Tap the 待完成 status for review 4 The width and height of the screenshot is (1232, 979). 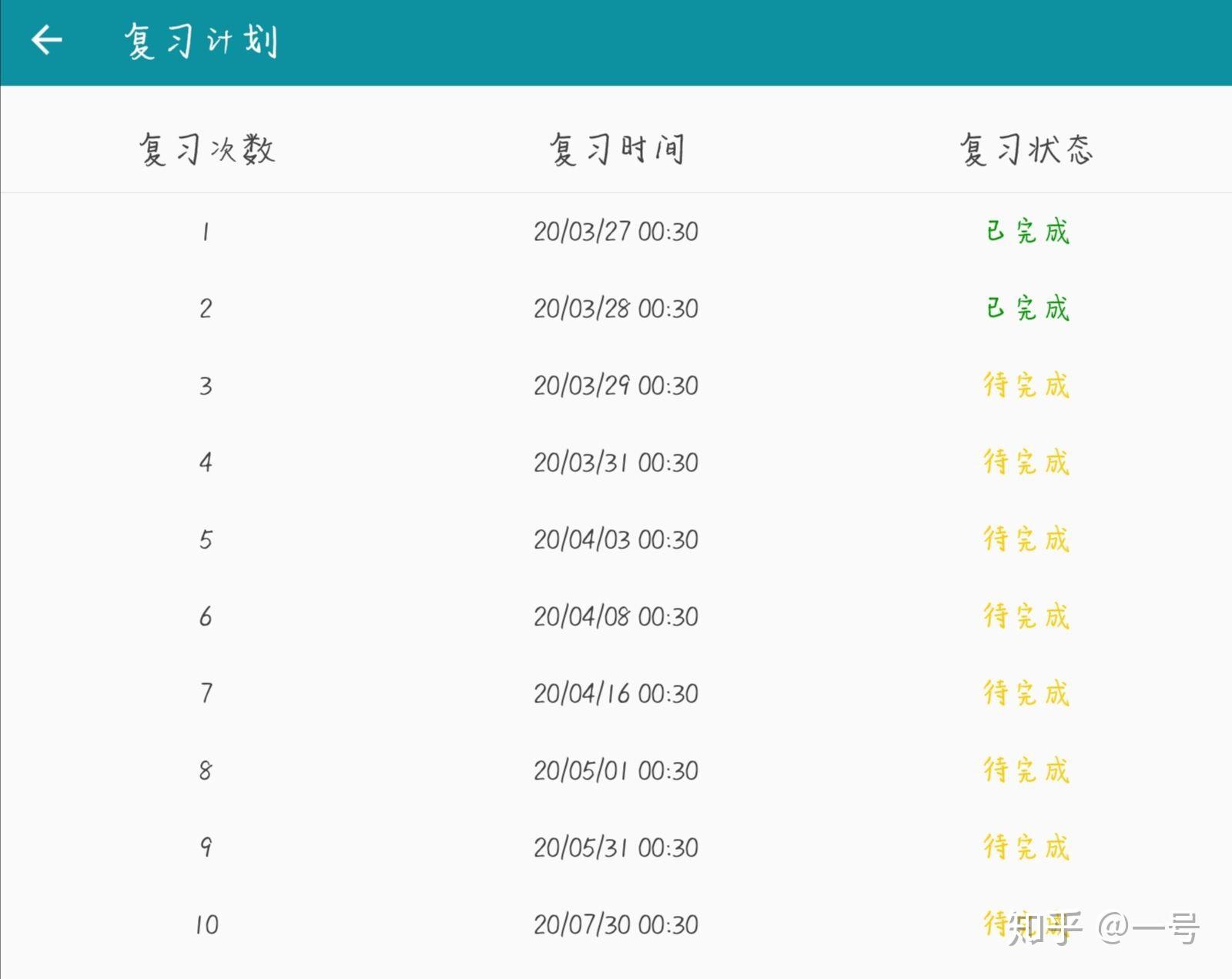tap(1026, 462)
